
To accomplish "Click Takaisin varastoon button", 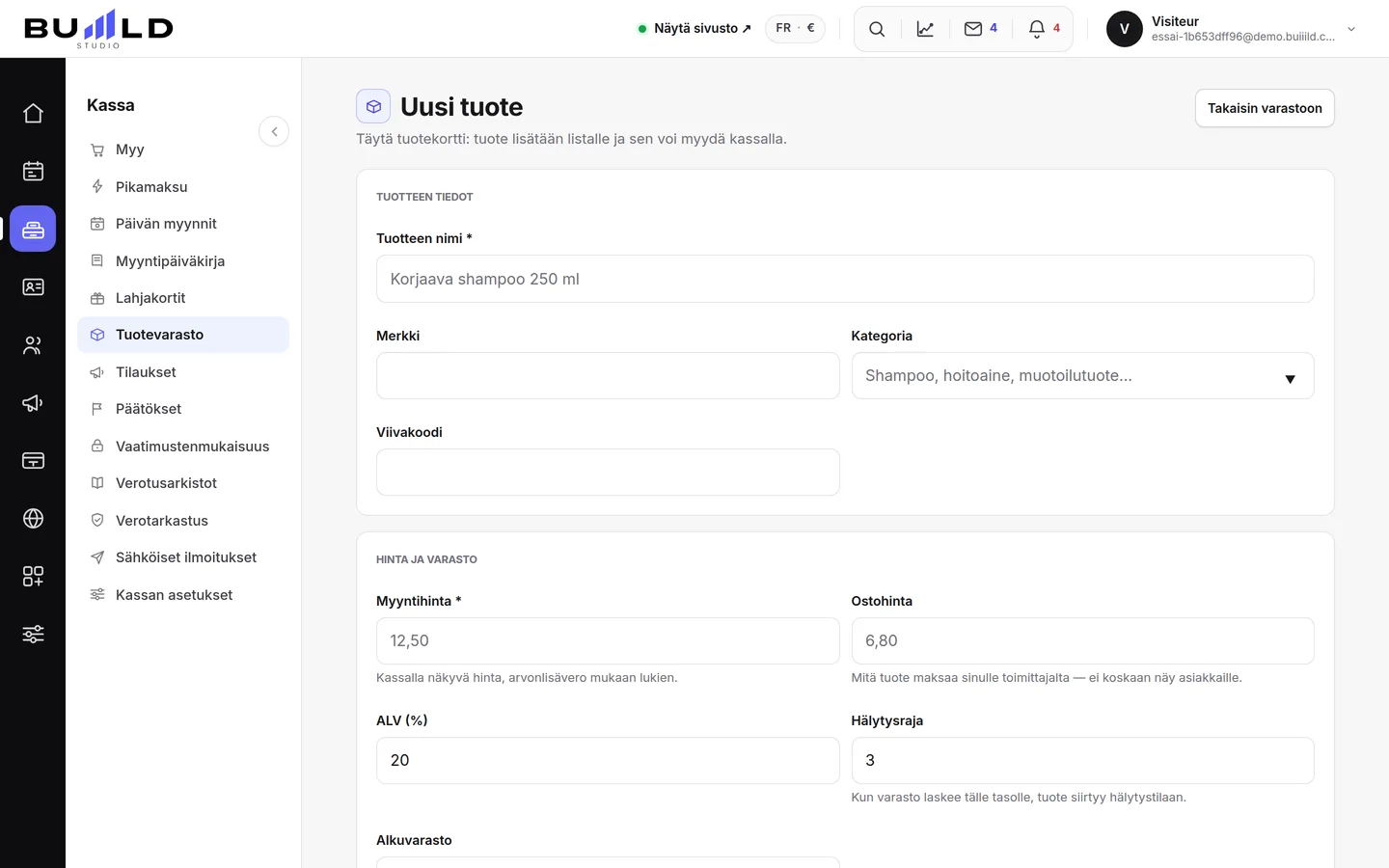I will click(x=1265, y=108).
